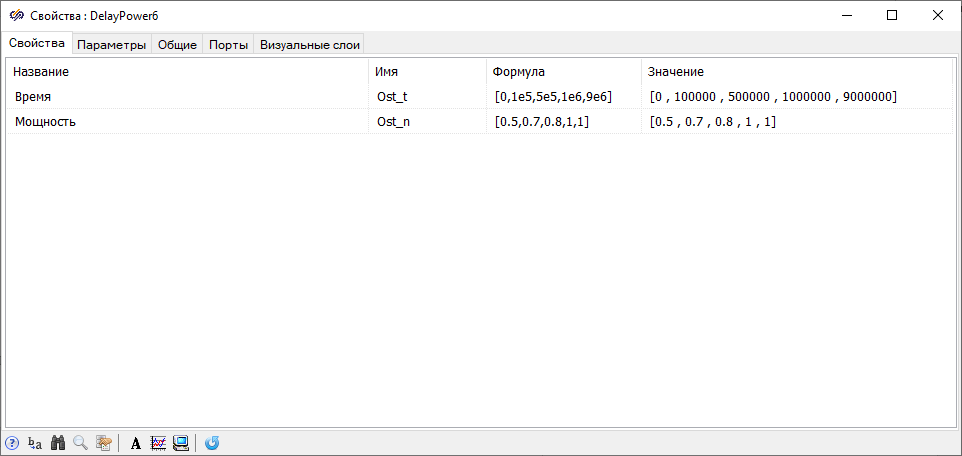Click the handshake properties icon
The image size is (962, 456).
click(x=103, y=443)
